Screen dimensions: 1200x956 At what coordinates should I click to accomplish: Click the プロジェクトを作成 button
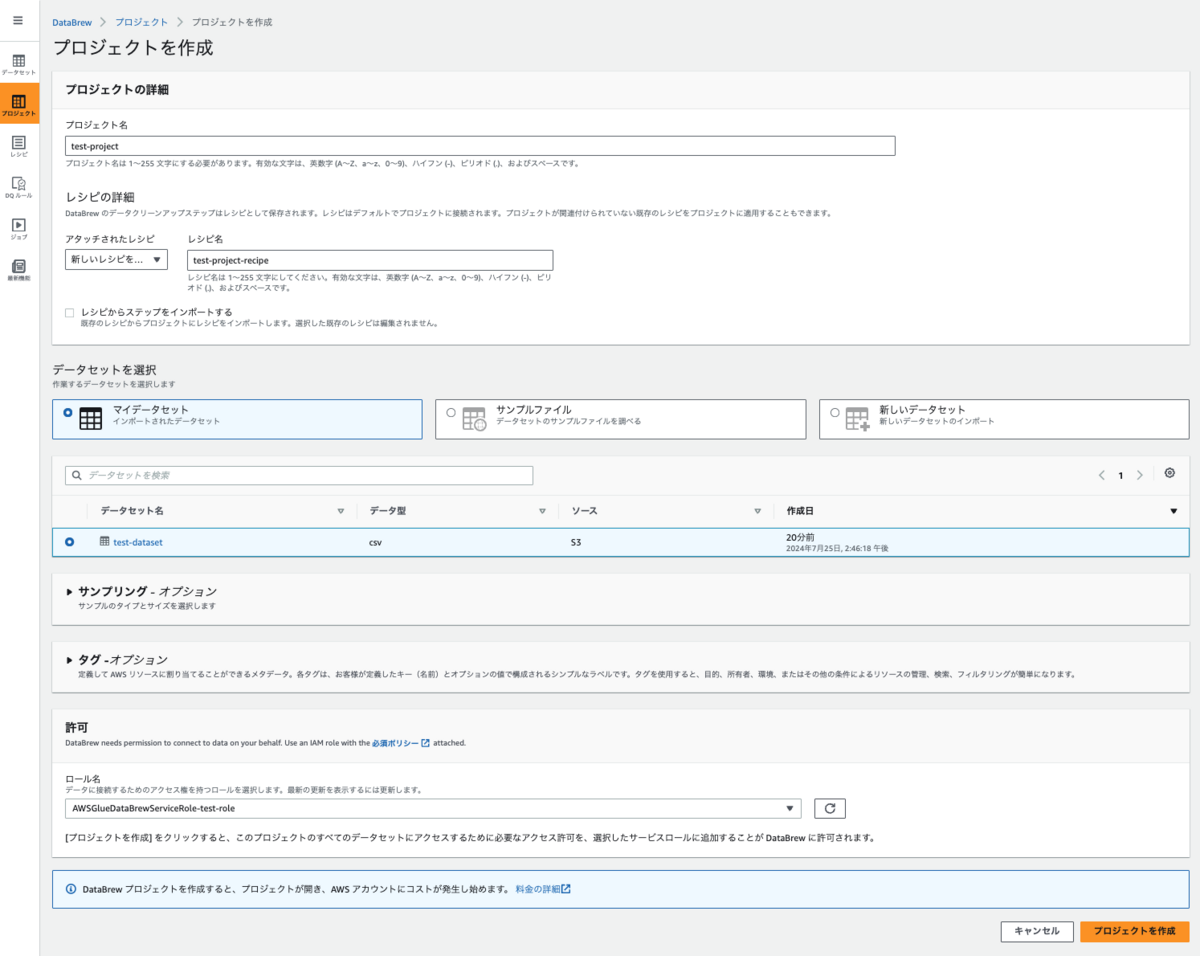[1134, 931]
